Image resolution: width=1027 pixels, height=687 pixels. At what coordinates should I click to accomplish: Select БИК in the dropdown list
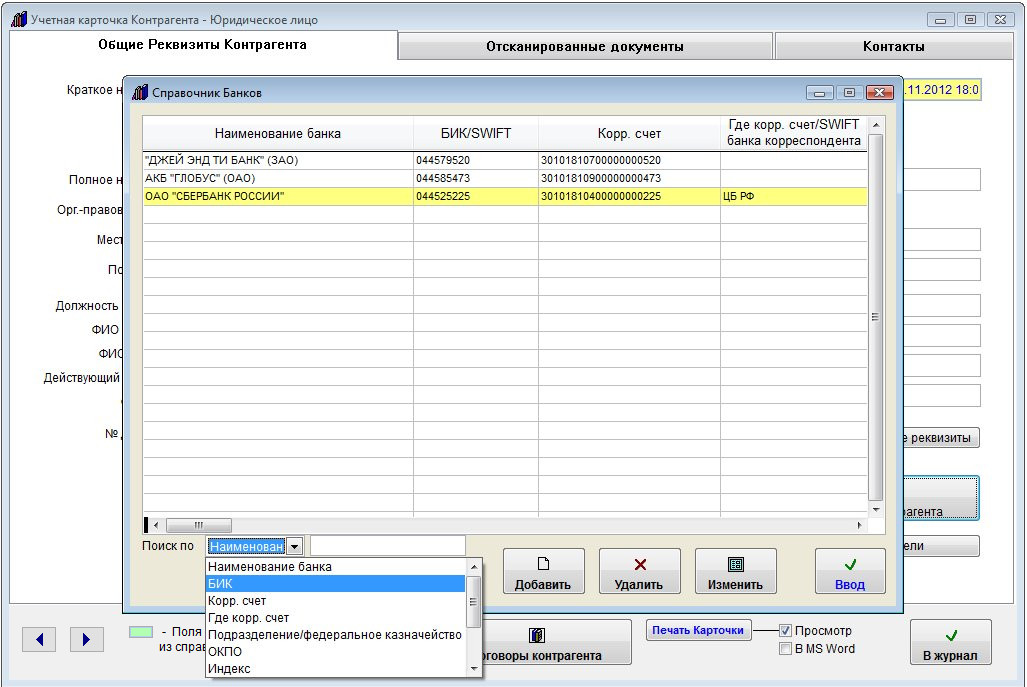coord(335,583)
